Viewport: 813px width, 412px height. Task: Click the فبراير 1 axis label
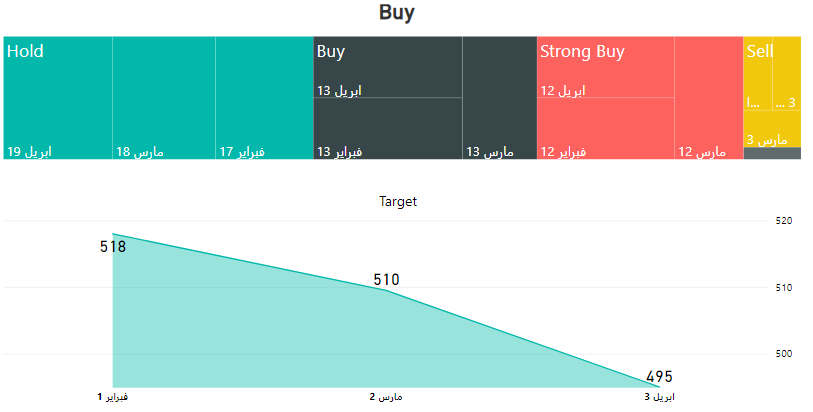113,397
